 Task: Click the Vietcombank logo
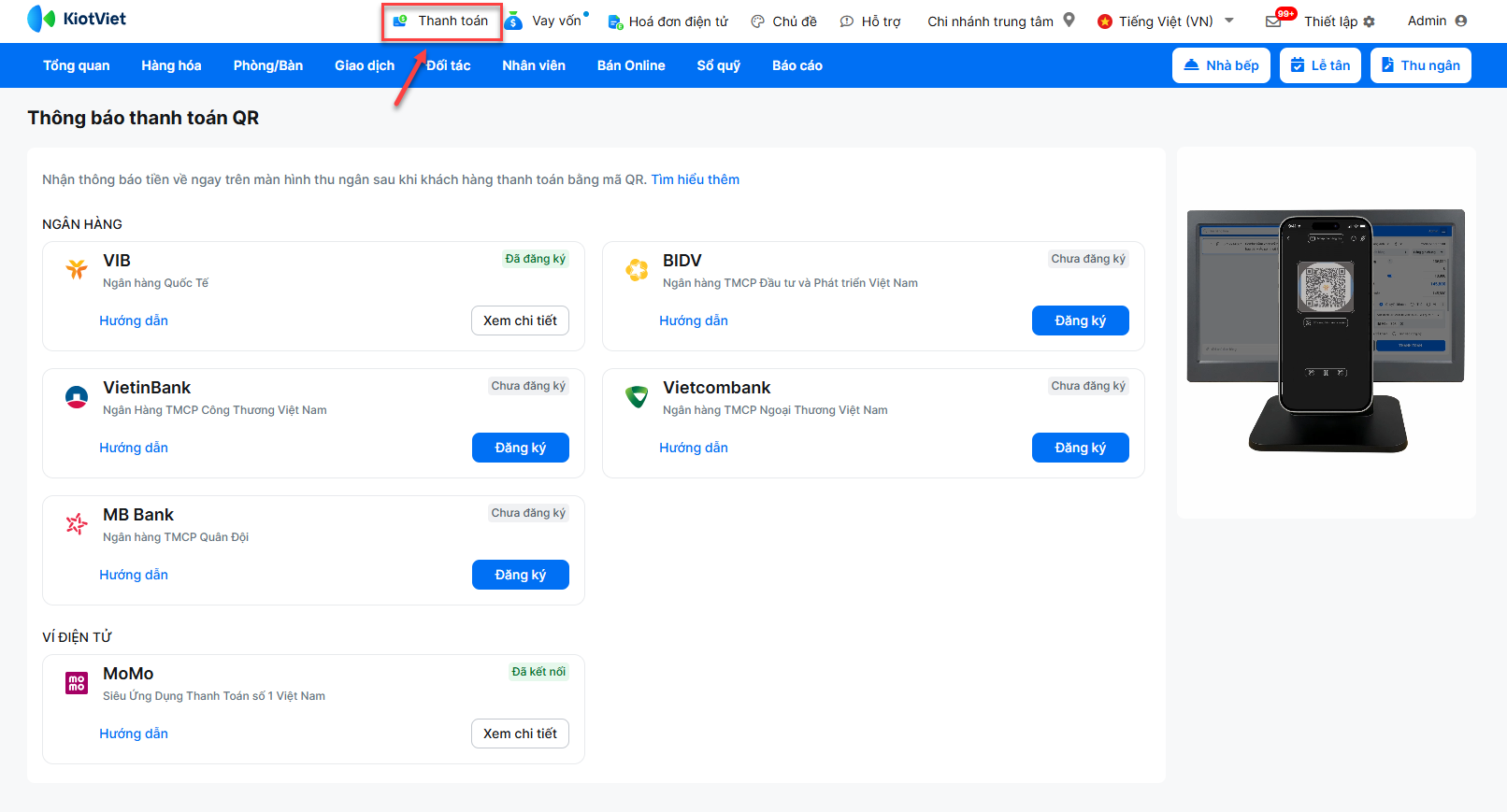[637, 397]
